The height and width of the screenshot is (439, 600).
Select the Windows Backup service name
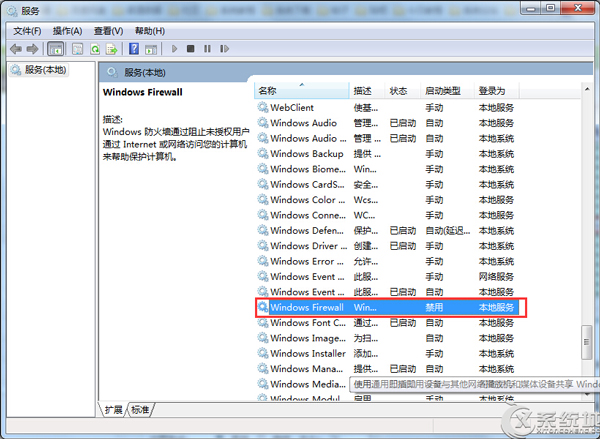point(307,153)
